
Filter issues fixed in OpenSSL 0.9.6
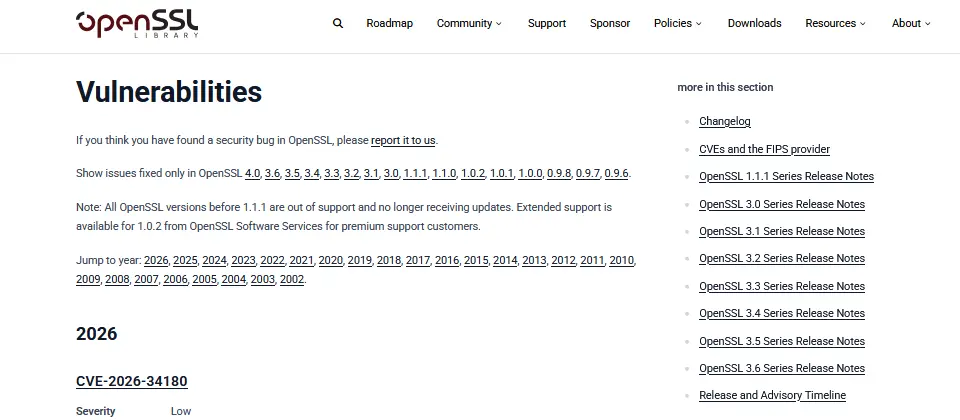click(x=617, y=173)
